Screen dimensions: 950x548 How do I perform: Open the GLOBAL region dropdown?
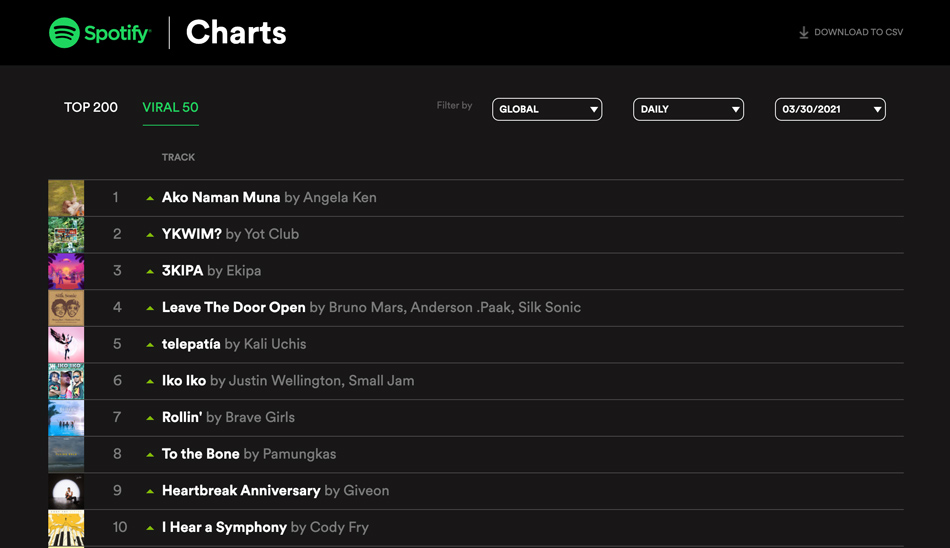pos(547,109)
